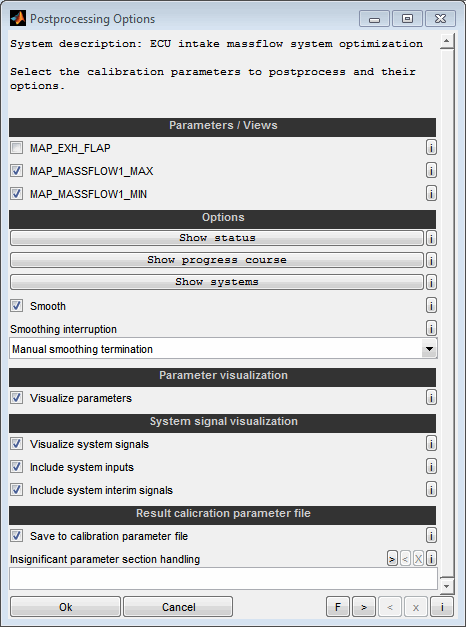The width and height of the screenshot is (466, 627).
Task: Click info icon for Smoothing interruption
Action: tap(431, 329)
